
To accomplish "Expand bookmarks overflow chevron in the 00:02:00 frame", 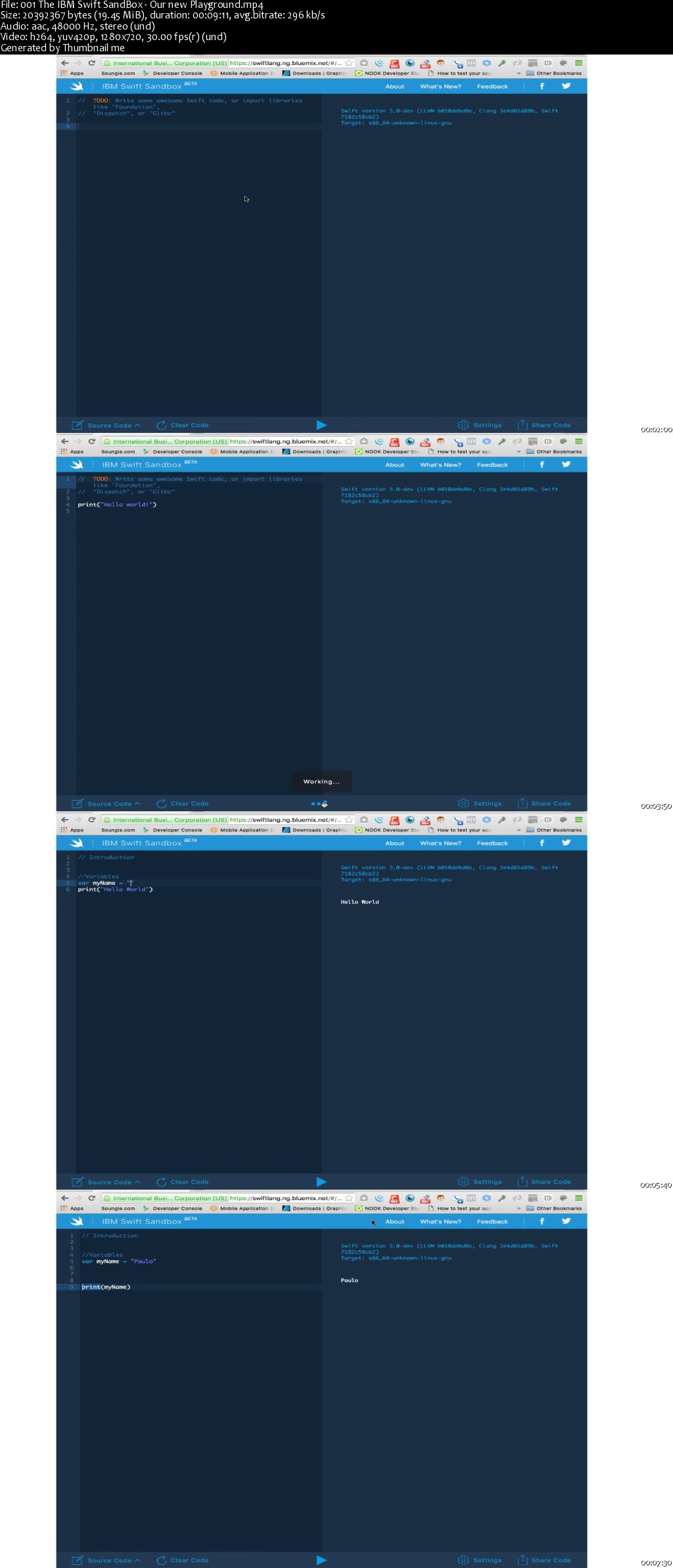I will pyautogui.click(x=519, y=74).
